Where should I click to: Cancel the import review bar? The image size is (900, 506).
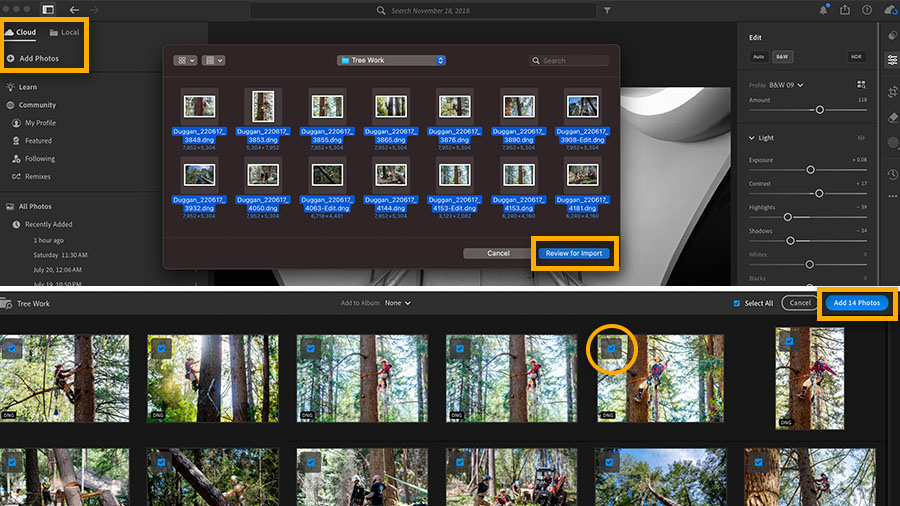coord(800,303)
